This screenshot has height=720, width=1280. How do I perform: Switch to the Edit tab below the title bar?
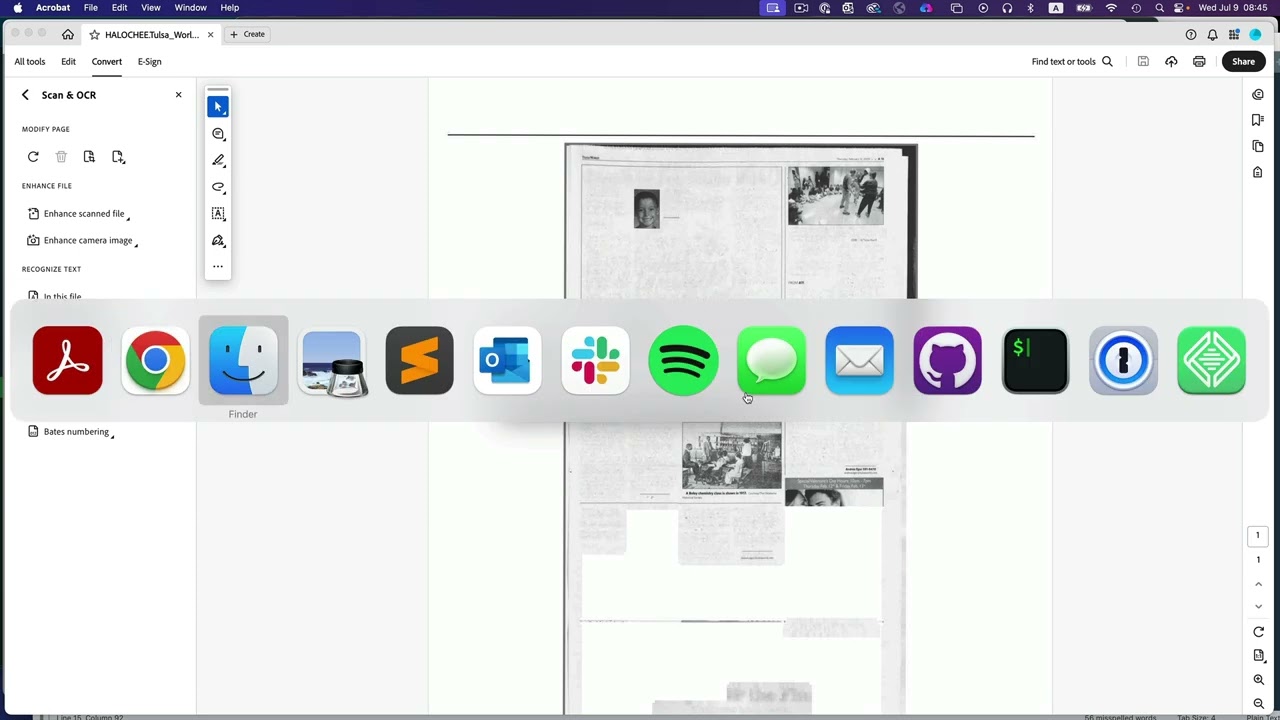click(x=68, y=62)
